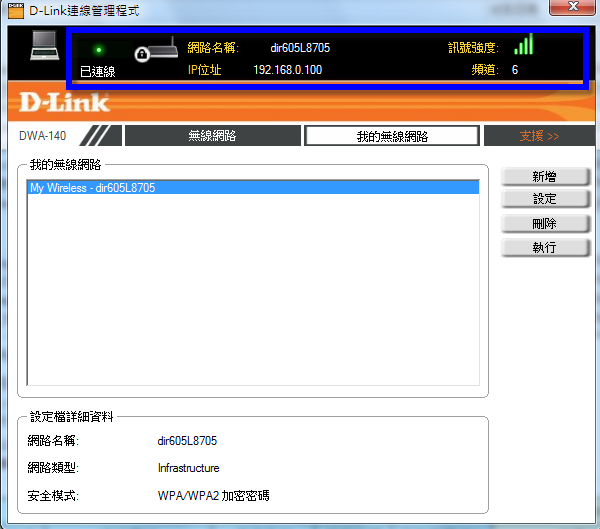Screen dimensions: 600x529
Task: Switch to the 無線網路 tab
Action: coord(213,136)
